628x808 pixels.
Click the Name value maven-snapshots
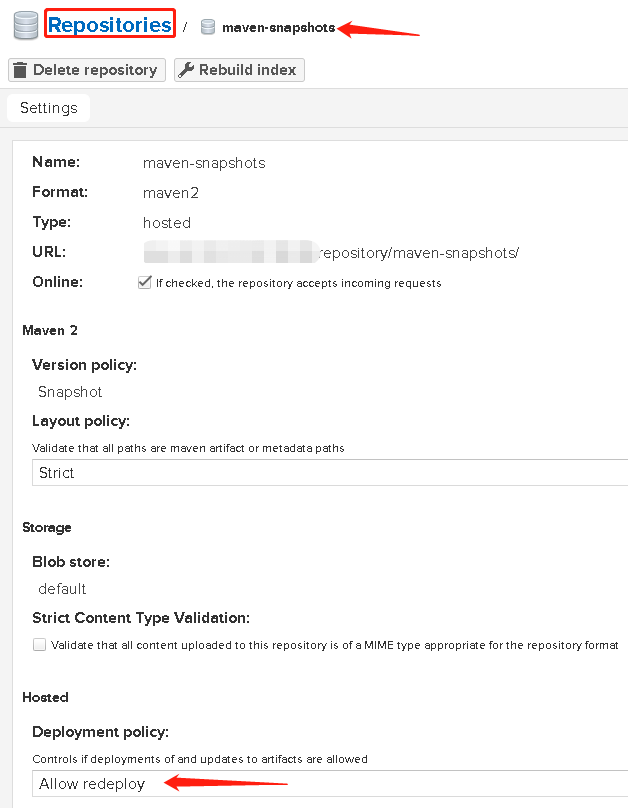point(204,162)
